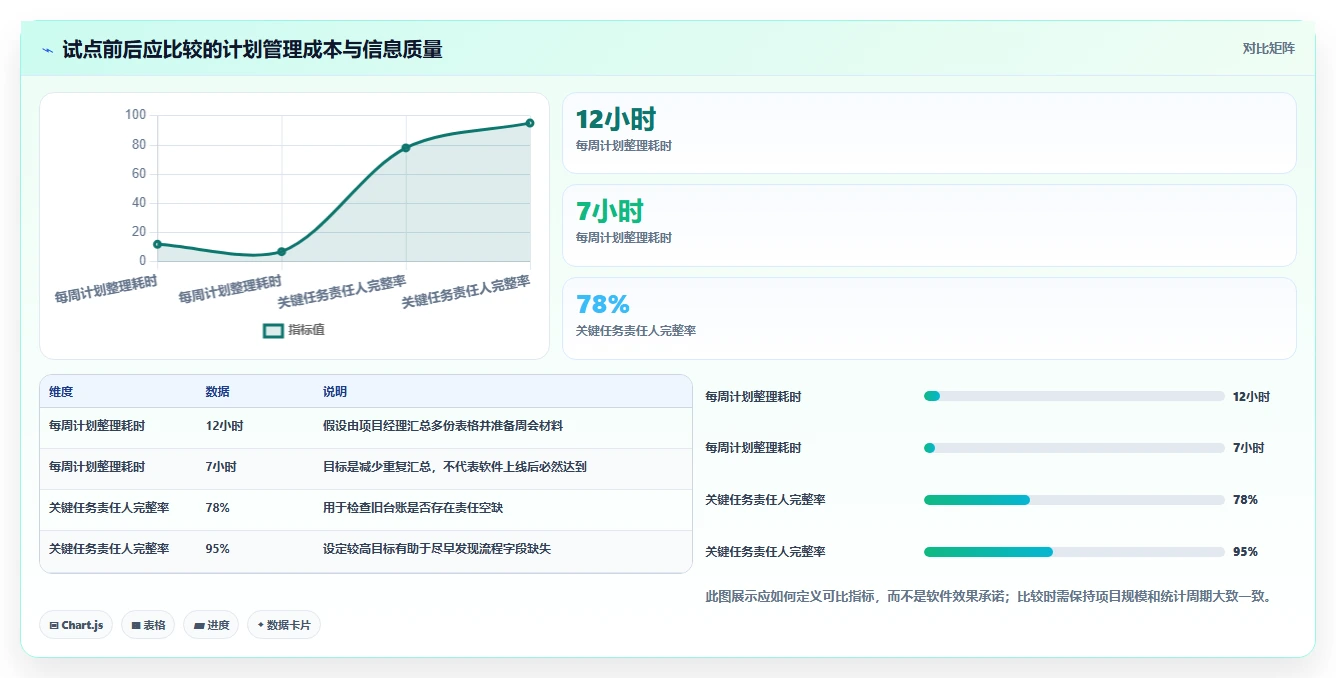
Task: Select the 进度 tag chip
Action: [x=211, y=625]
